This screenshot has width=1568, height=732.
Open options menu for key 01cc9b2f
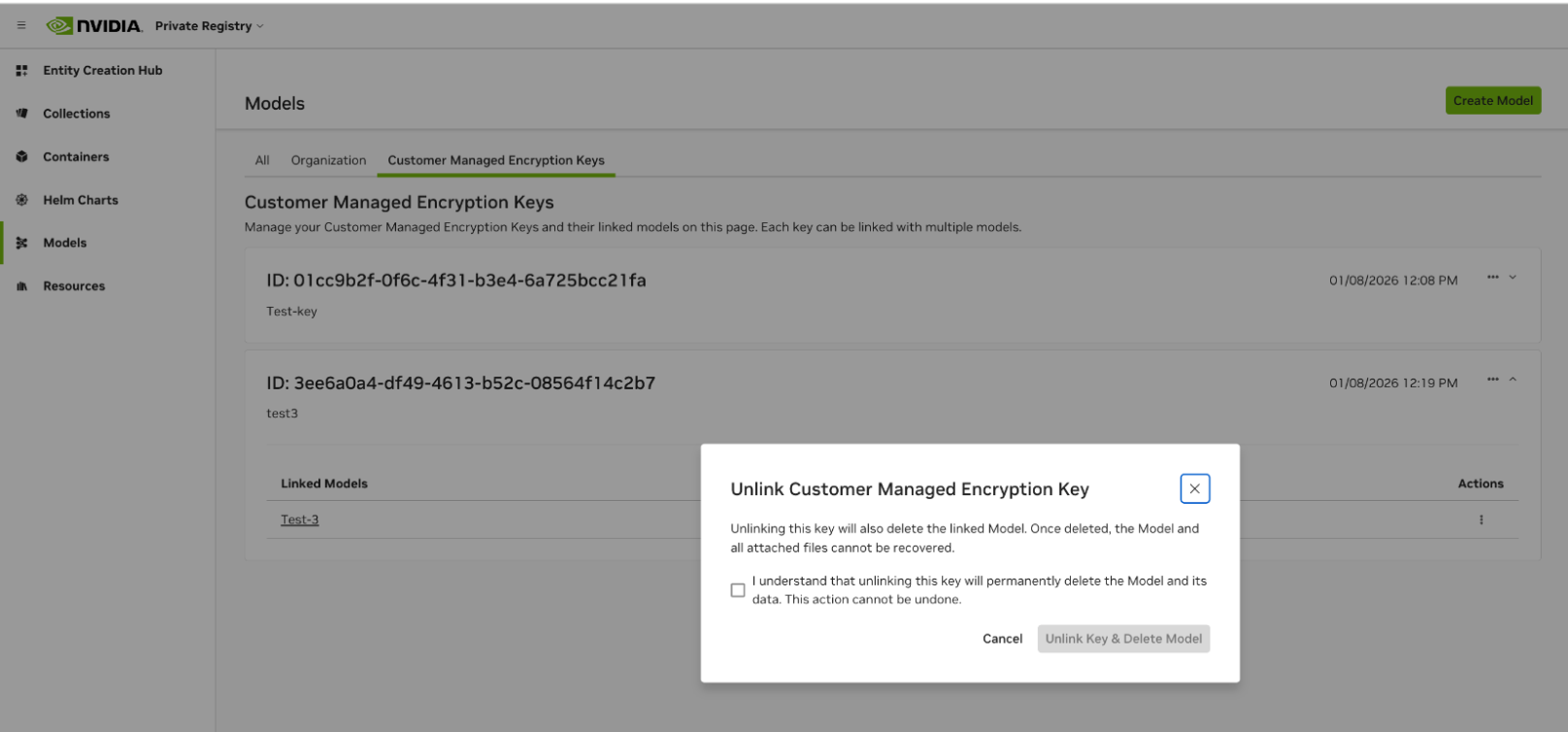pos(1492,278)
